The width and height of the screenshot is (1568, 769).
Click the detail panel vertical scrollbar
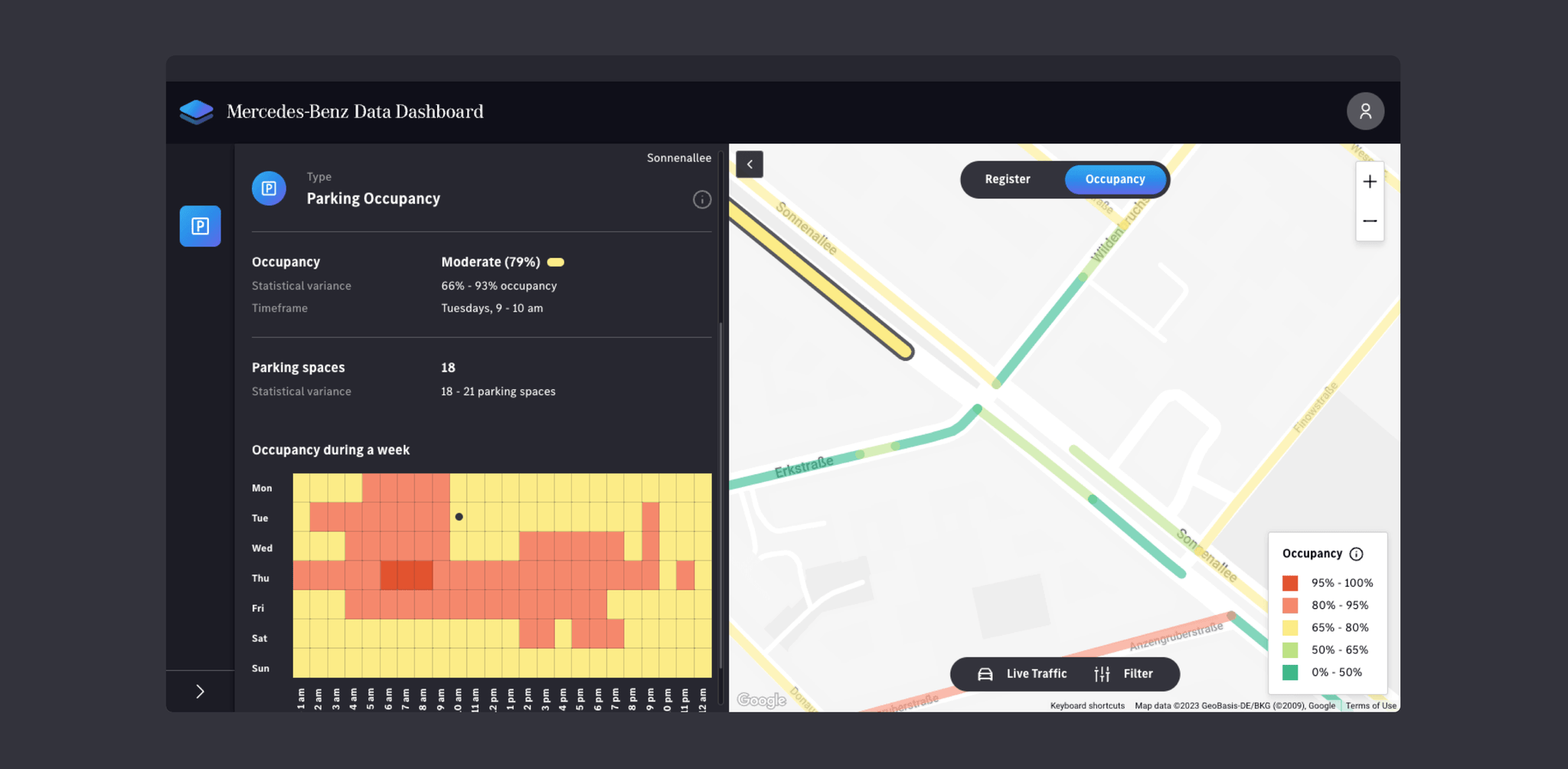(x=721, y=494)
